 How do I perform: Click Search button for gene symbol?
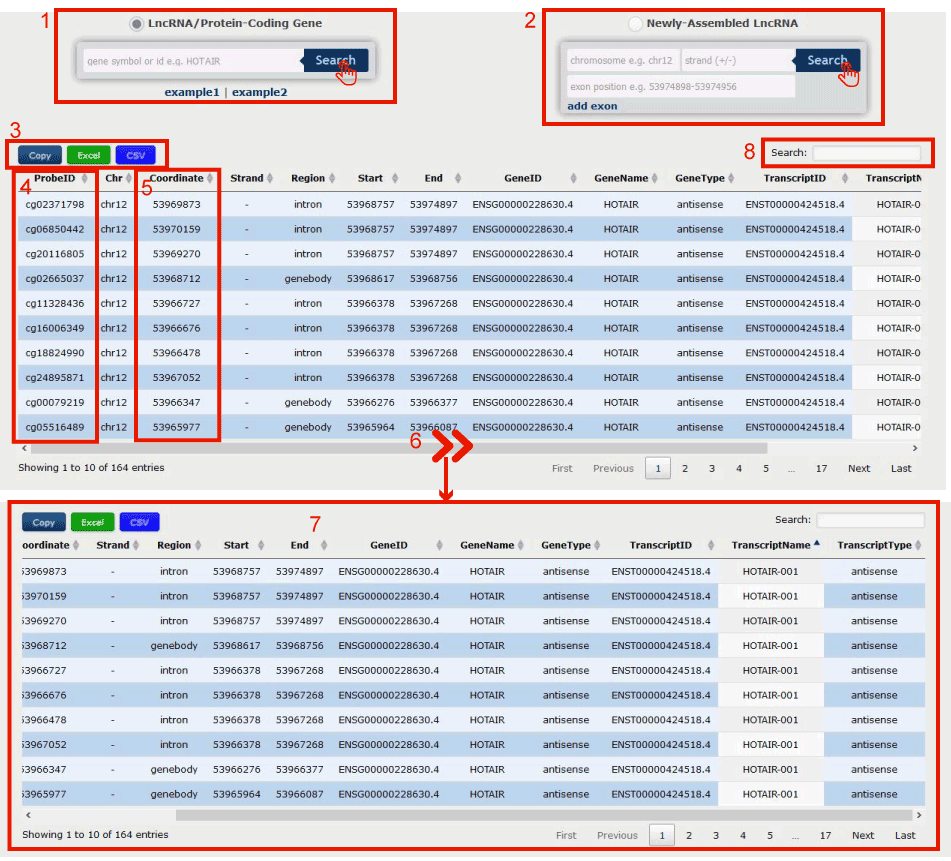point(335,61)
